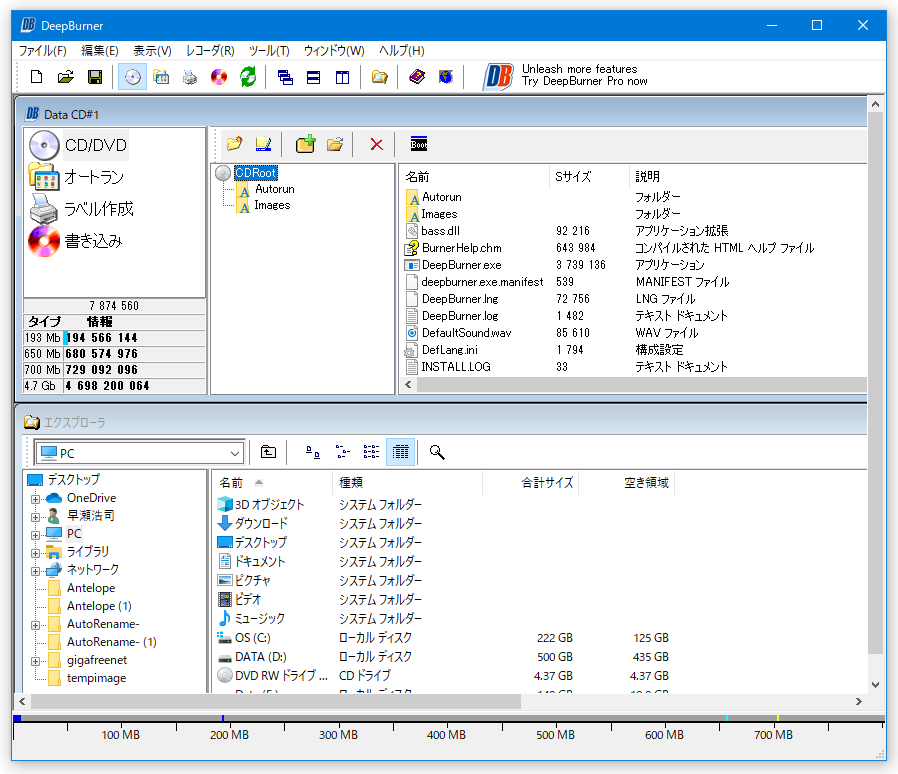Click the rename item icon in disc toolbar
The width and height of the screenshot is (898, 774).
pyautogui.click(x=263, y=144)
